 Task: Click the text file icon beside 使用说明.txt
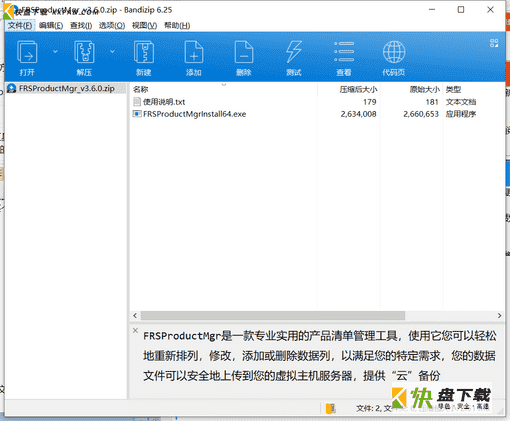point(137,102)
